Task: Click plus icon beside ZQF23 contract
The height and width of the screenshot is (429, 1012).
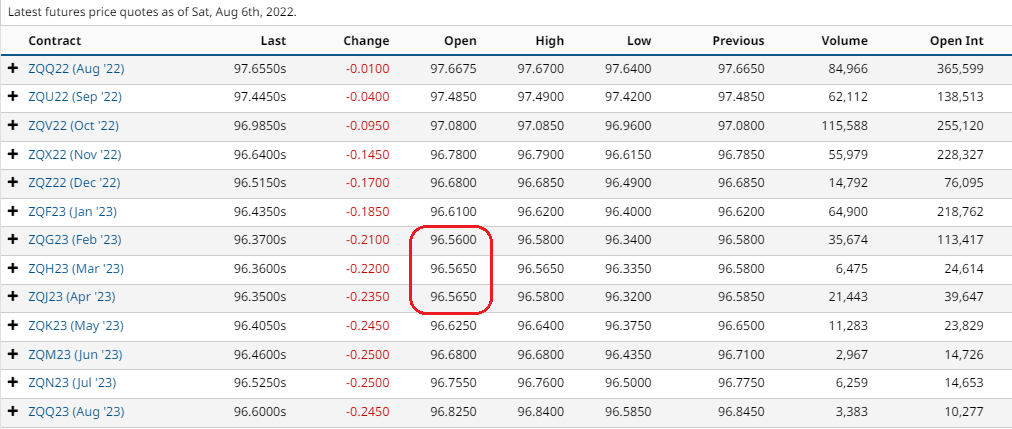Action: tap(13, 212)
